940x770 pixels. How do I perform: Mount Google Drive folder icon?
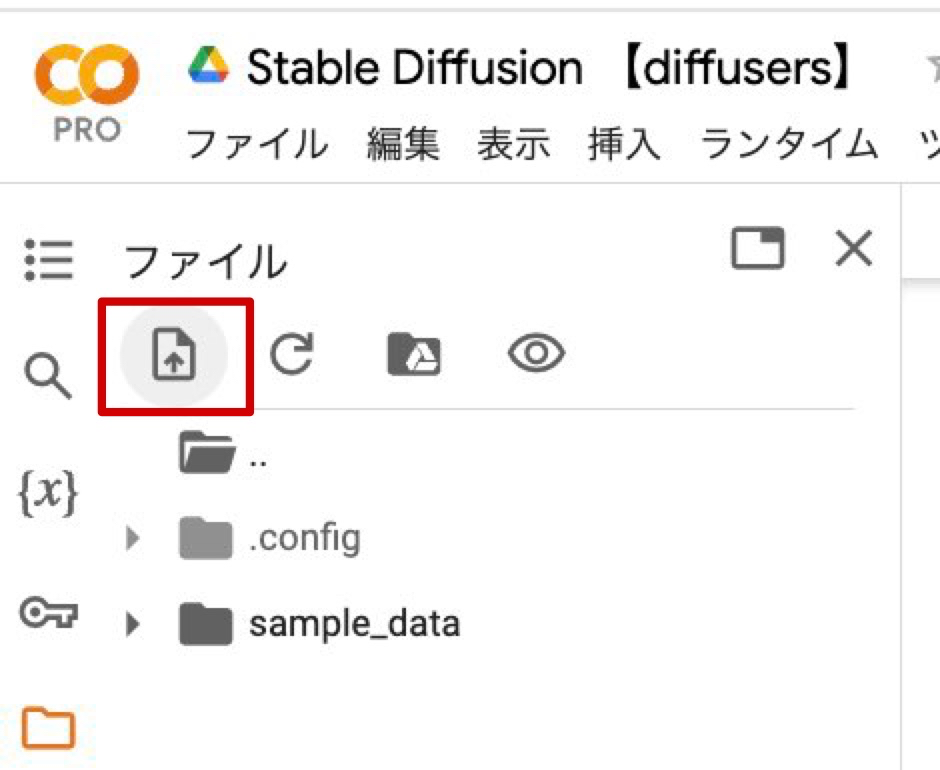pos(414,354)
